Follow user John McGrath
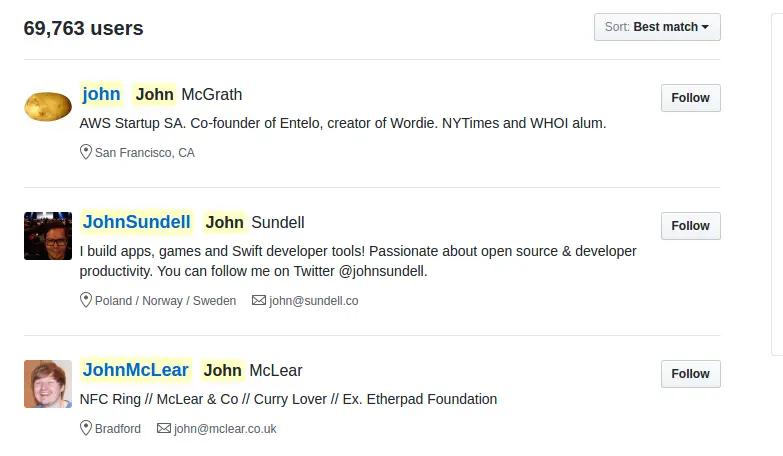This screenshot has height=456, width=783. 690,98
